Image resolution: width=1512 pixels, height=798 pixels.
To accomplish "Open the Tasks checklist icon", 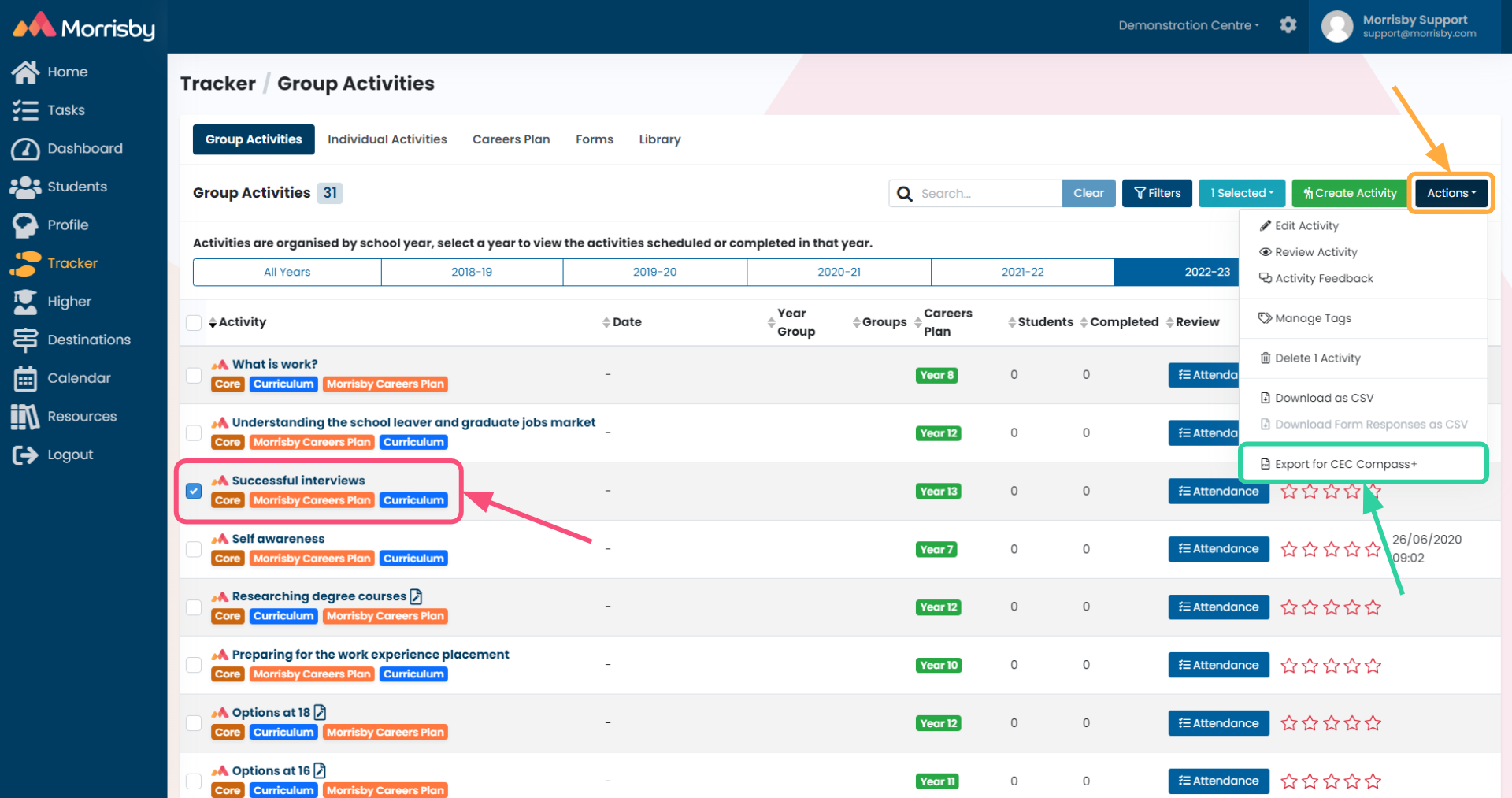I will 25,110.
